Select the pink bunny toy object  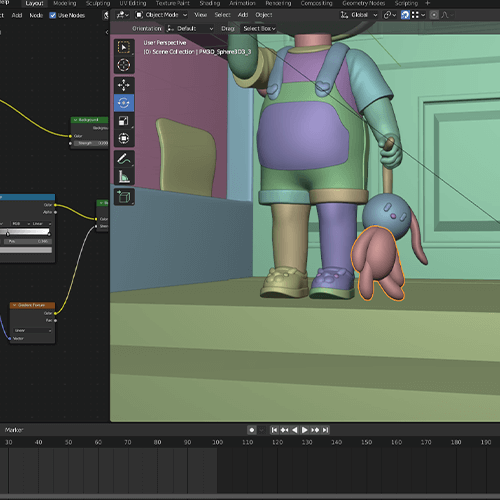pyautogui.click(x=378, y=263)
